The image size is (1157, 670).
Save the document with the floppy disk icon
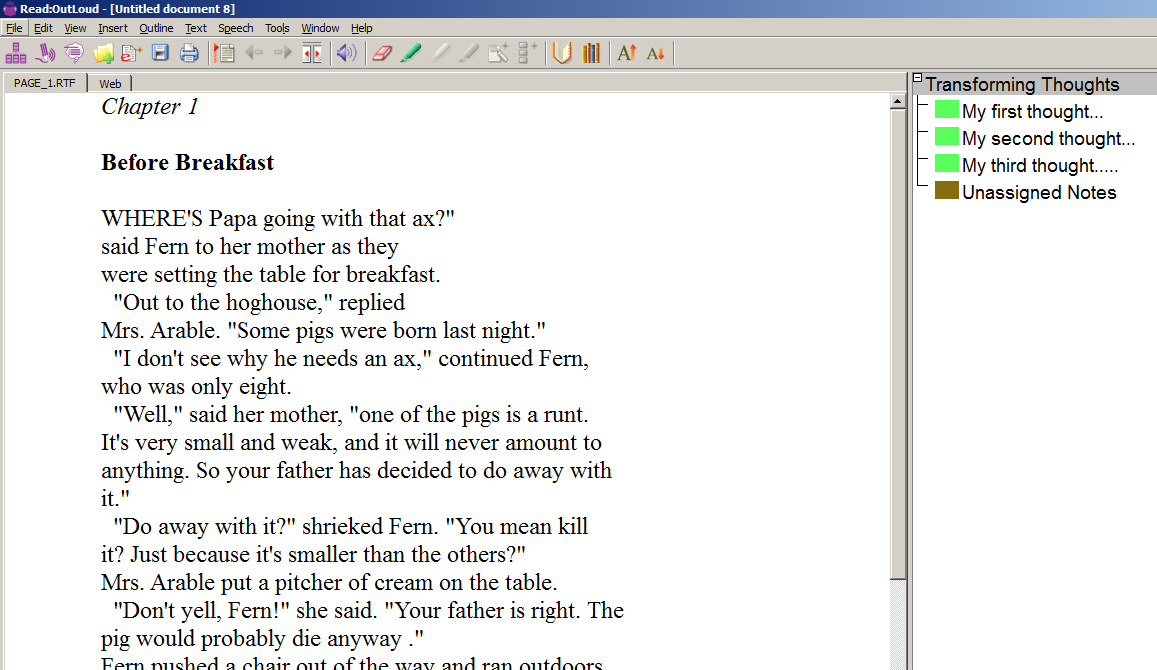click(160, 53)
